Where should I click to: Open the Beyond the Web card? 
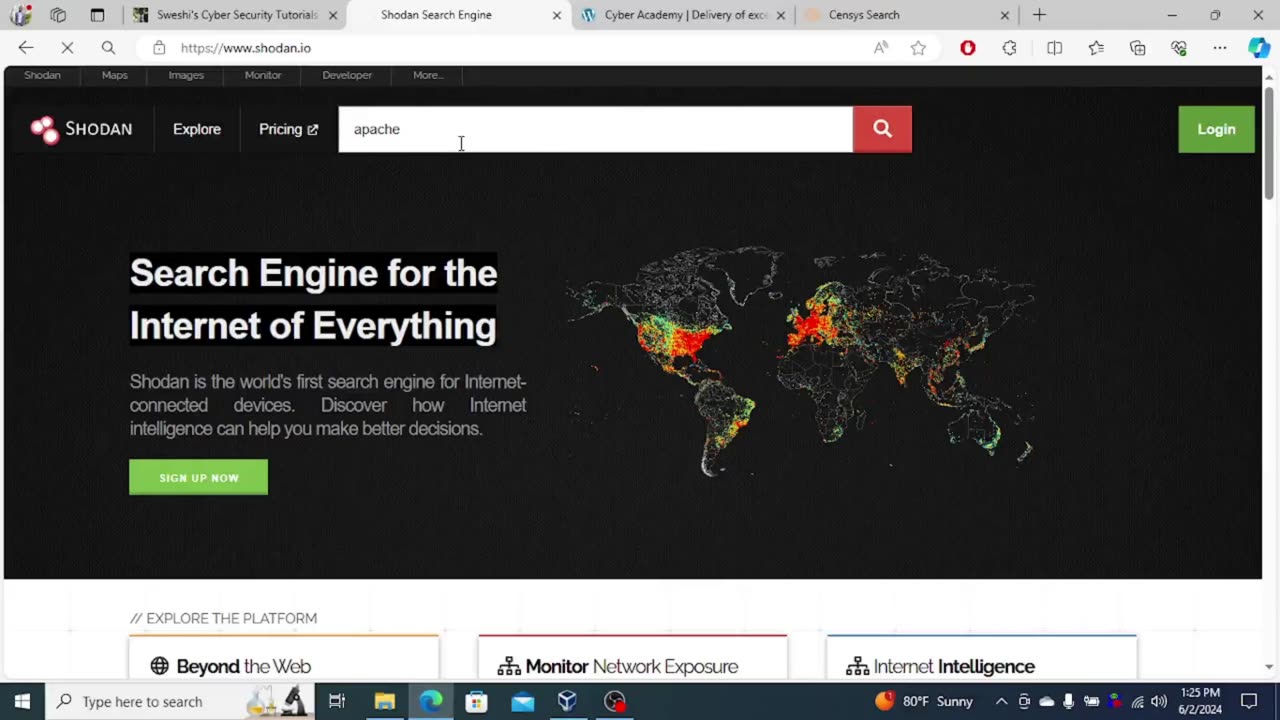point(284,658)
